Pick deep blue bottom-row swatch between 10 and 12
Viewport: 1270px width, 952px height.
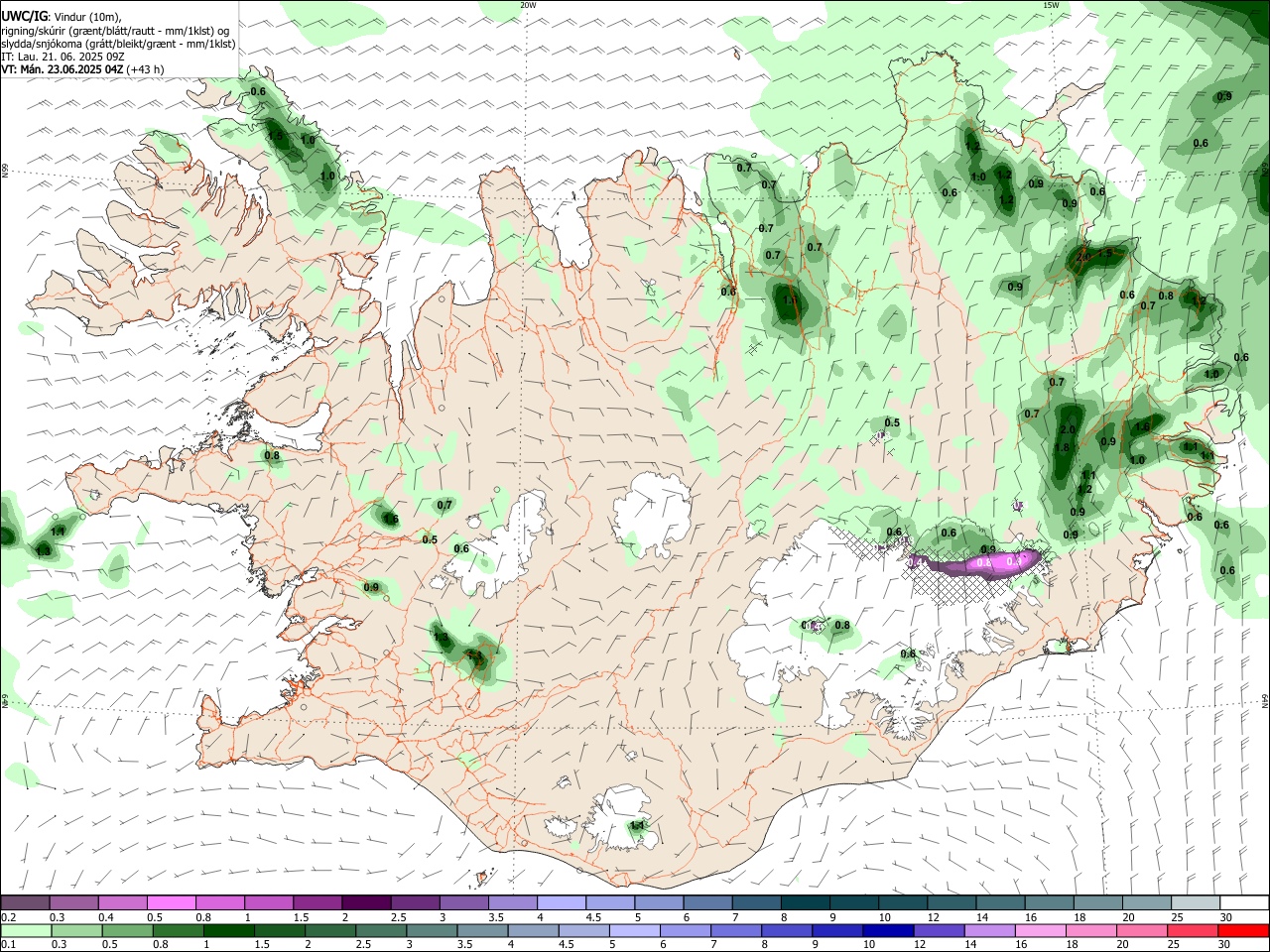(888, 931)
